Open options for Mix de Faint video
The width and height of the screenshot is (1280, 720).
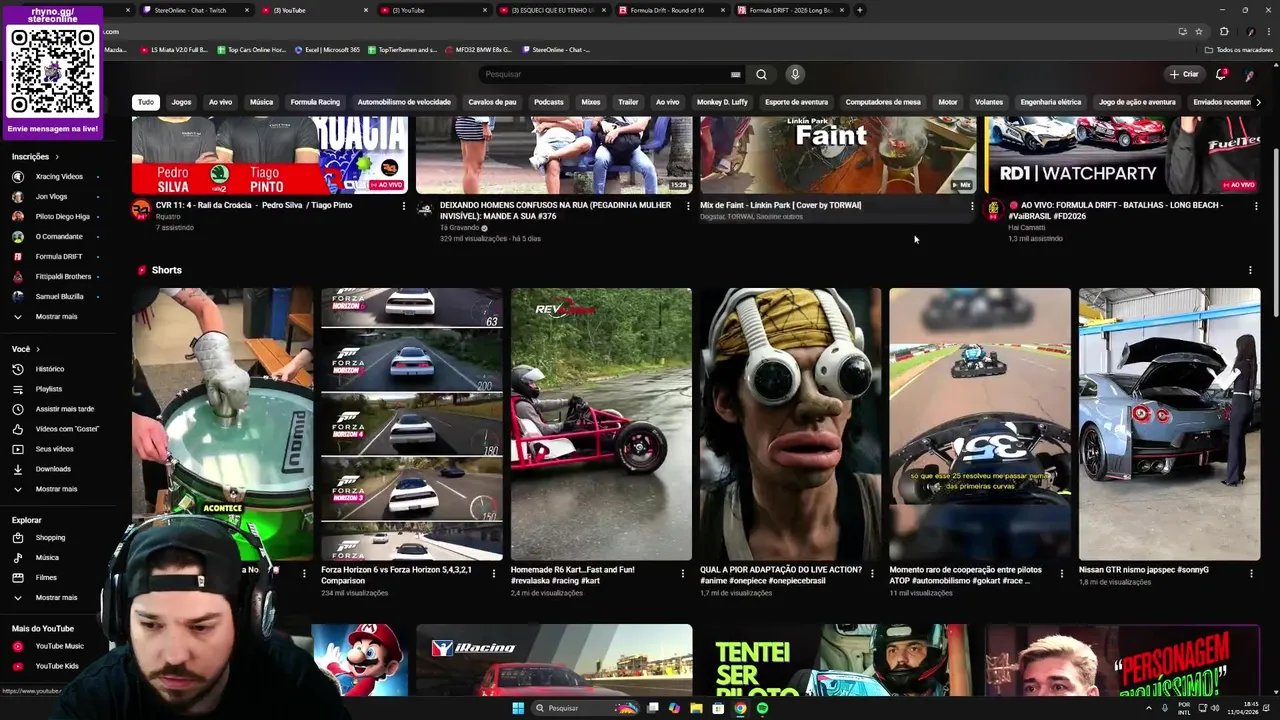[972, 206]
